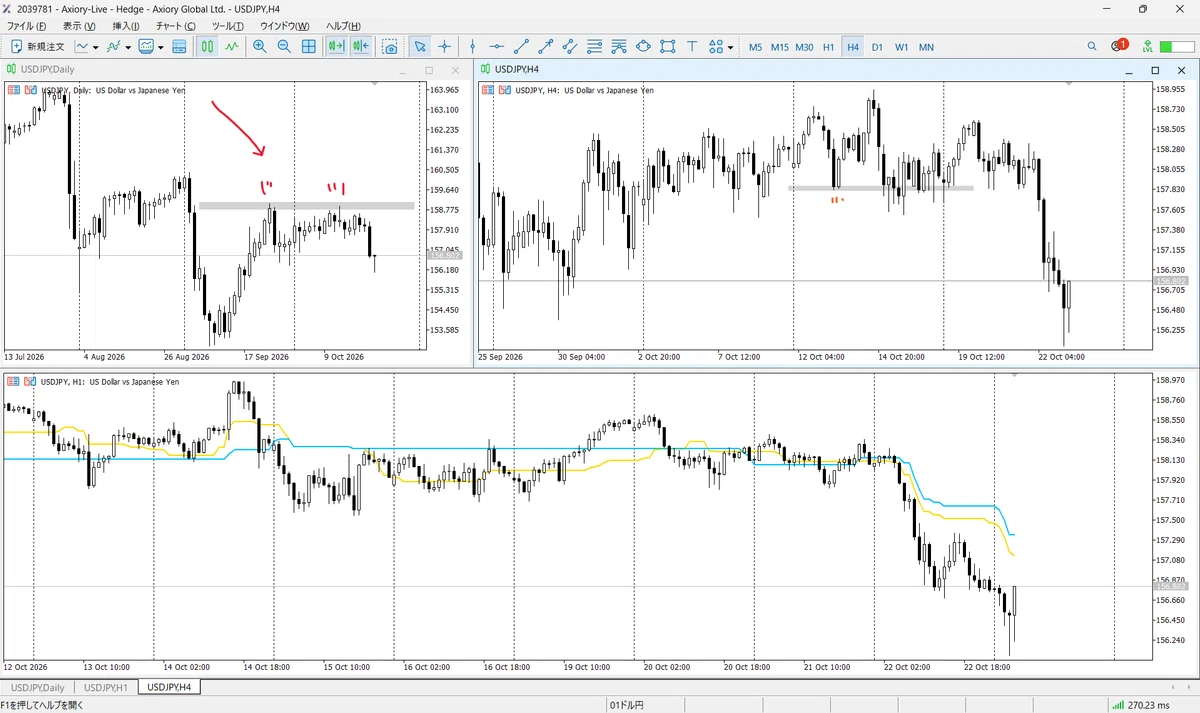Open the search magnifier icon

point(1092,47)
